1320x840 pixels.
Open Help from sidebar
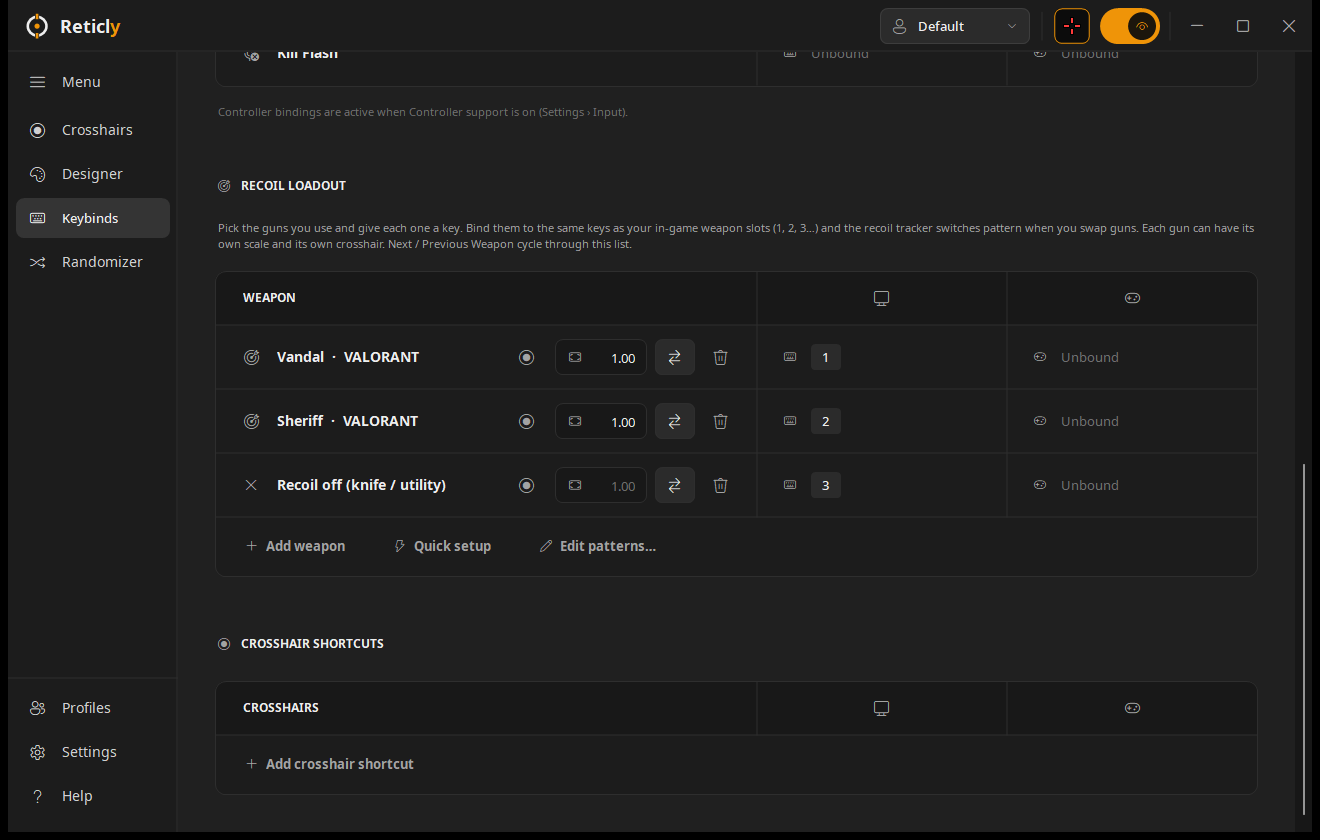93,796
